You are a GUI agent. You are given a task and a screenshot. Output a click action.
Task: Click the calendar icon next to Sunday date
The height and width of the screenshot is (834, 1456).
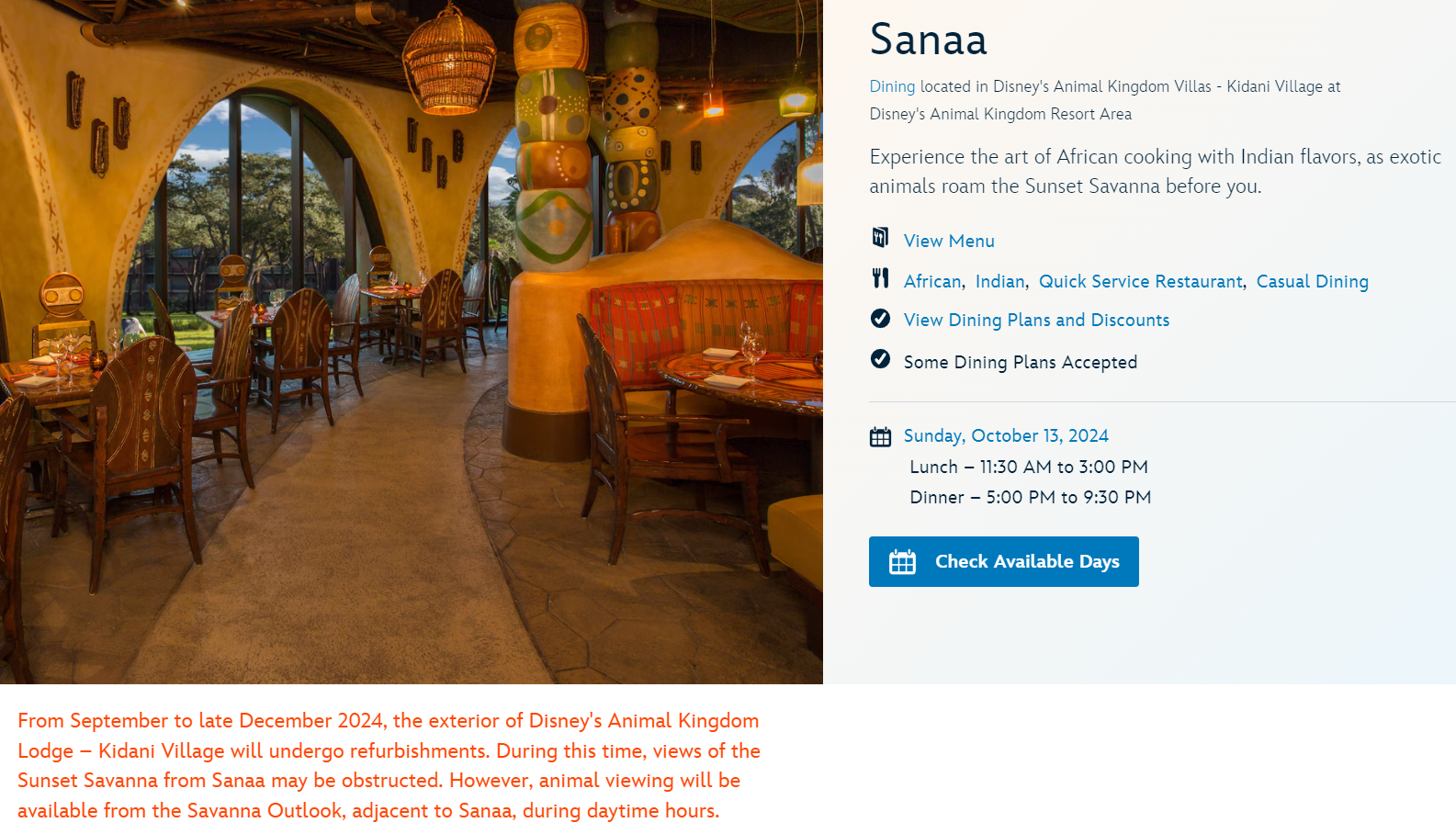880,437
